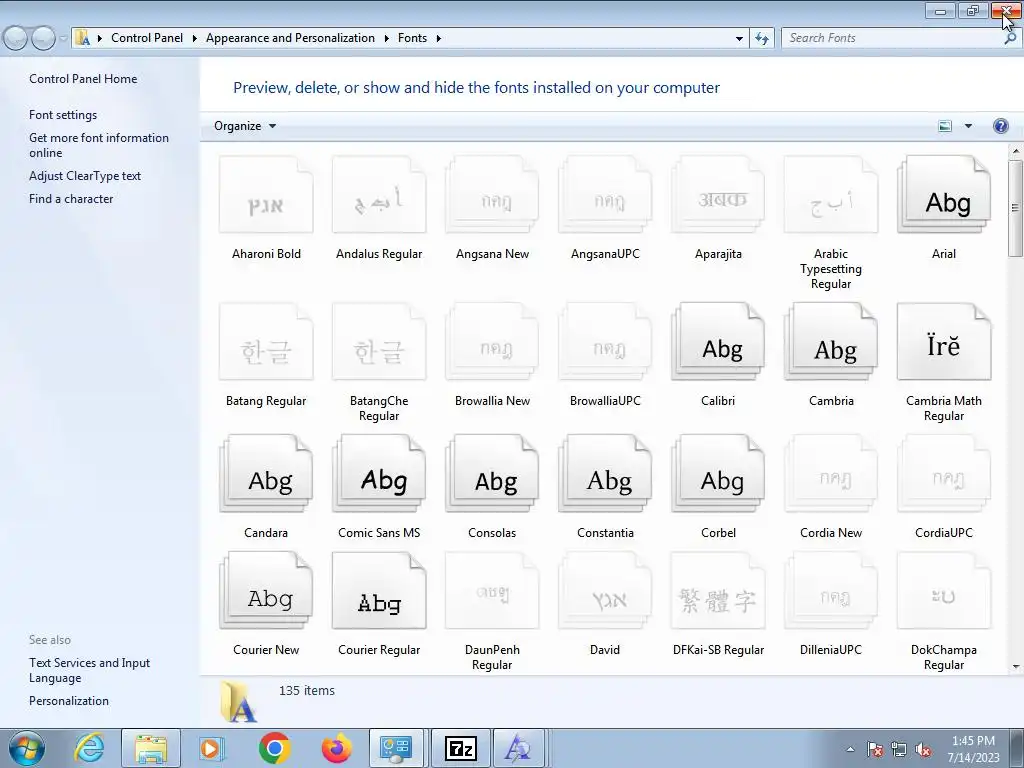
Task: Select the Aharoni Bold font icon
Action: point(266,195)
